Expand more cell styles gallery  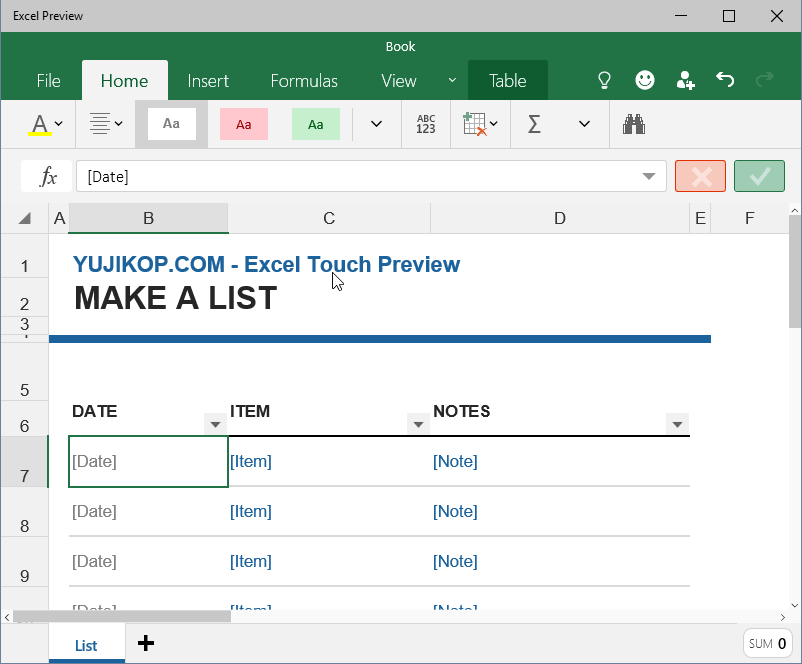click(x=376, y=124)
